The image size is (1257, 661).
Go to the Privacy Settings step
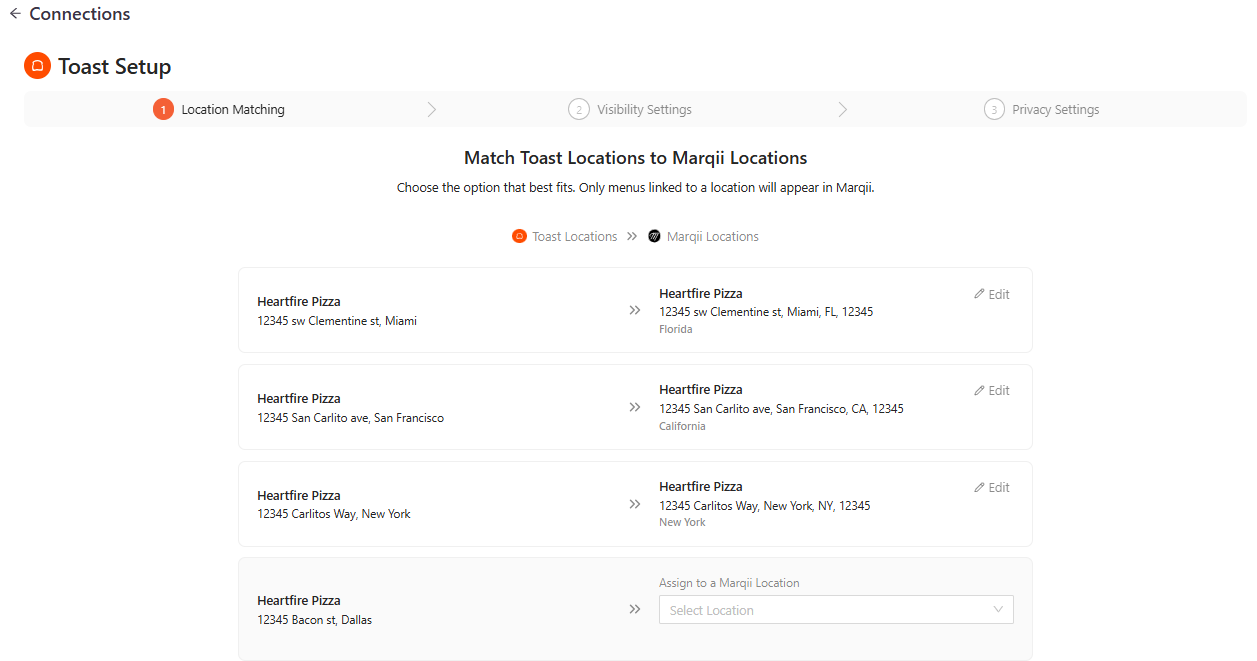pyautogui.click(x=1055, y=110)
